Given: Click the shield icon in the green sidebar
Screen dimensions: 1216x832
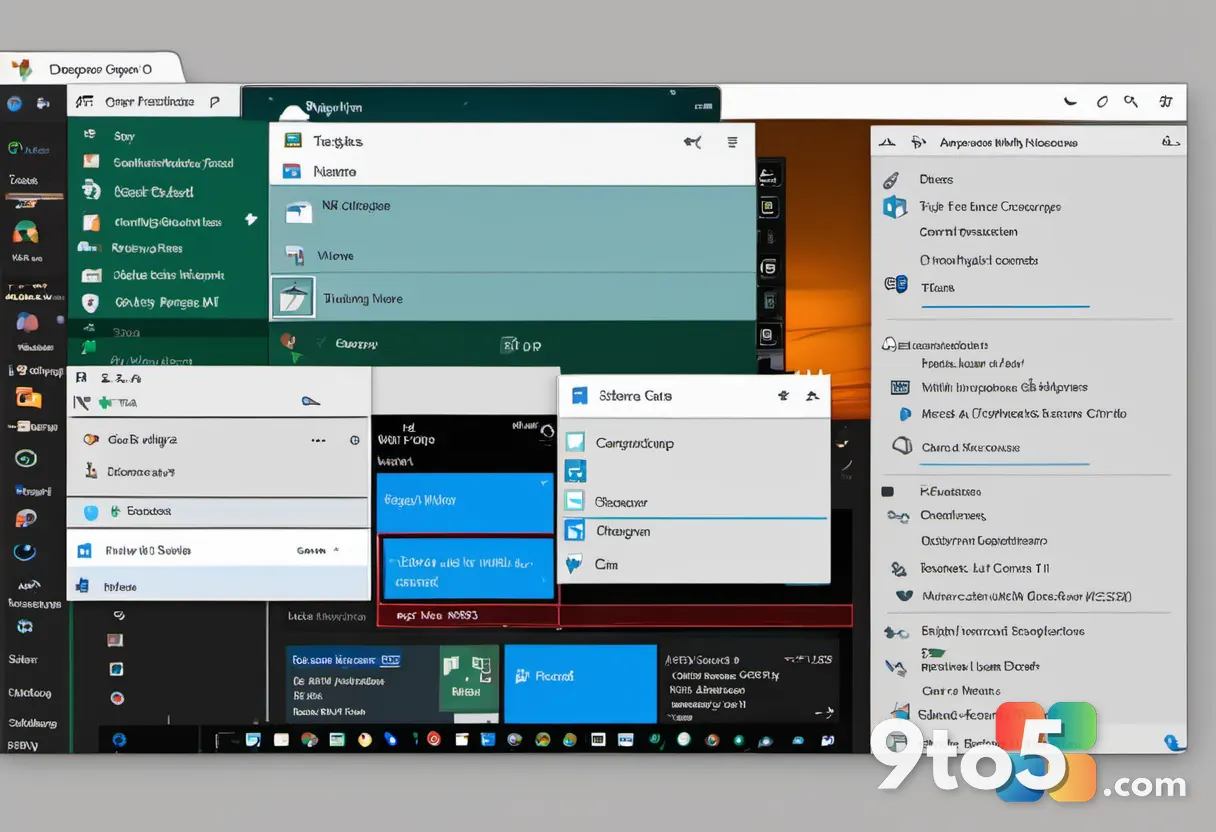Looking at the screenshot, I should [91, 302].
